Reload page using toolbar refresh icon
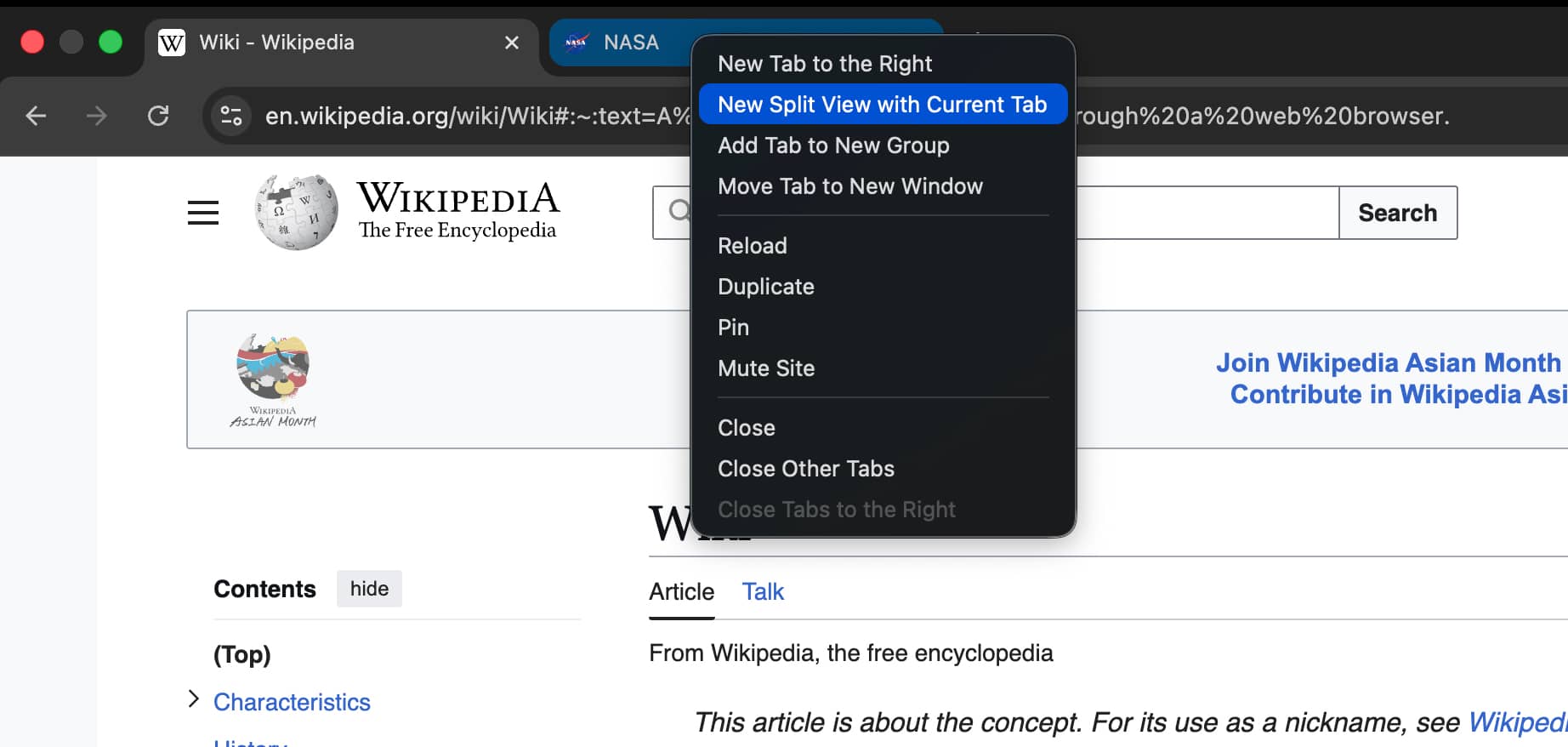This screenshot has width=1568, height=747. tap(158, 116)
